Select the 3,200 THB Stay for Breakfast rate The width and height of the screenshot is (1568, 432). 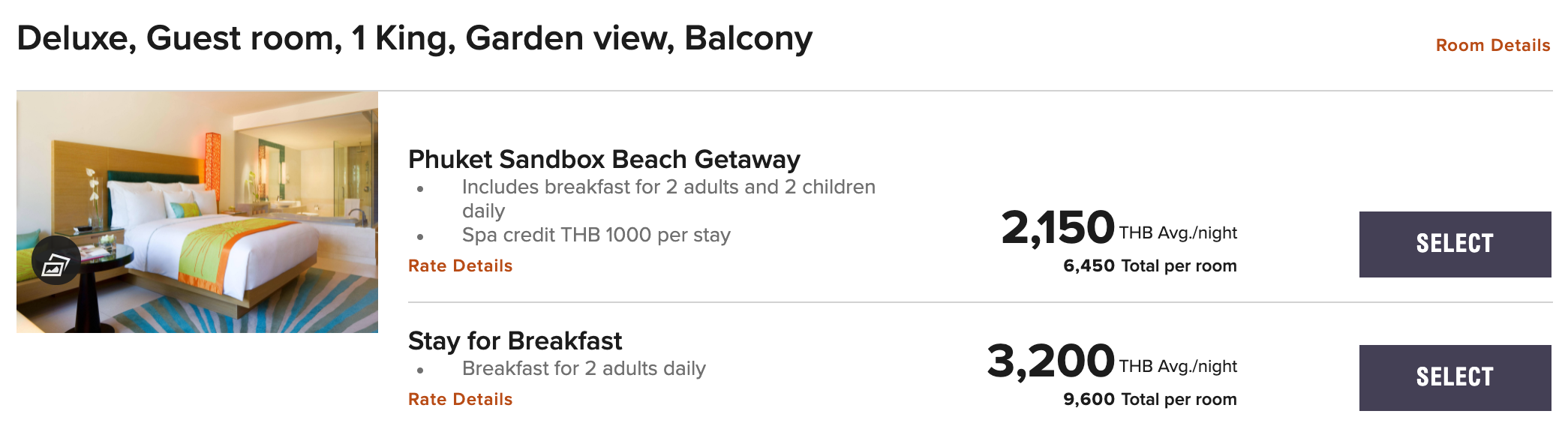point(1454,377)
